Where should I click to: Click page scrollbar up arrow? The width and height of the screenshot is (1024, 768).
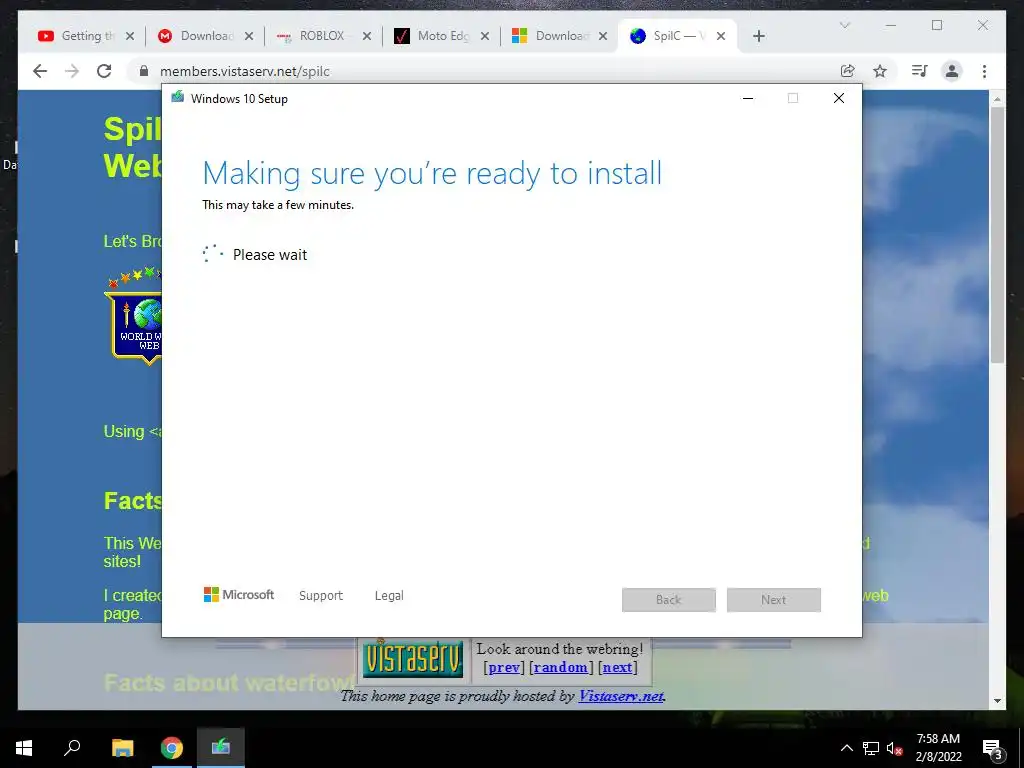[x=997, y=99]
